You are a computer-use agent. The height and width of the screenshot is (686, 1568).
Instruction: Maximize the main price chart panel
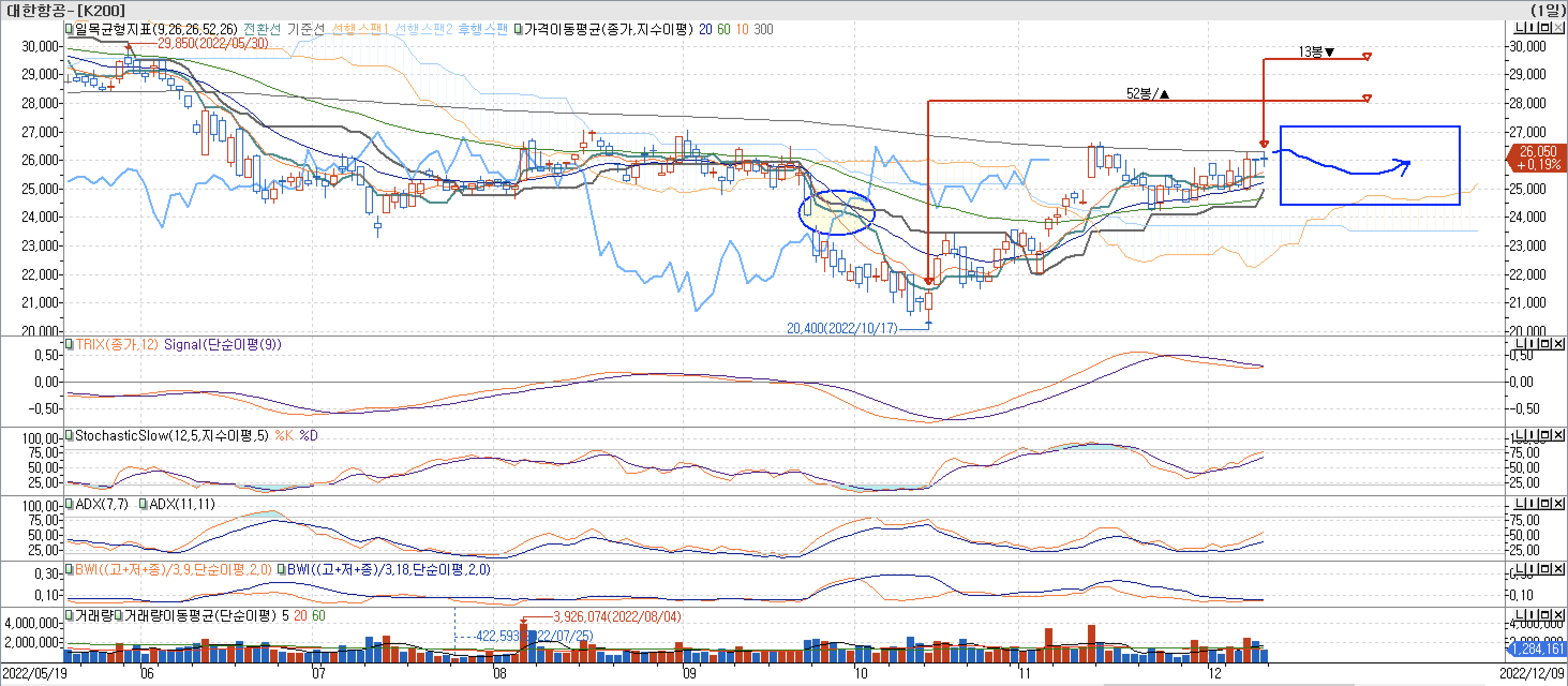click(1545, 27)
